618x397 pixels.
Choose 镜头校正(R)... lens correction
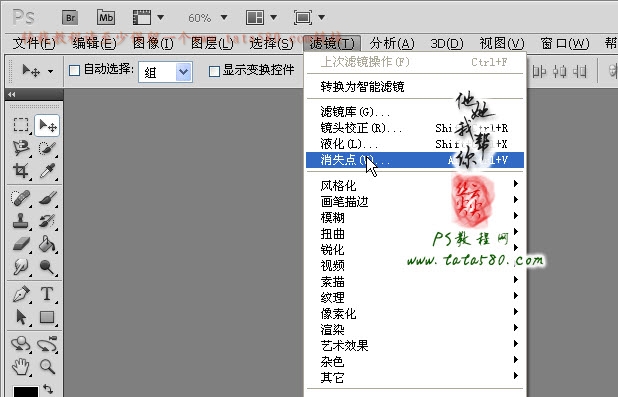click(415, 128)
